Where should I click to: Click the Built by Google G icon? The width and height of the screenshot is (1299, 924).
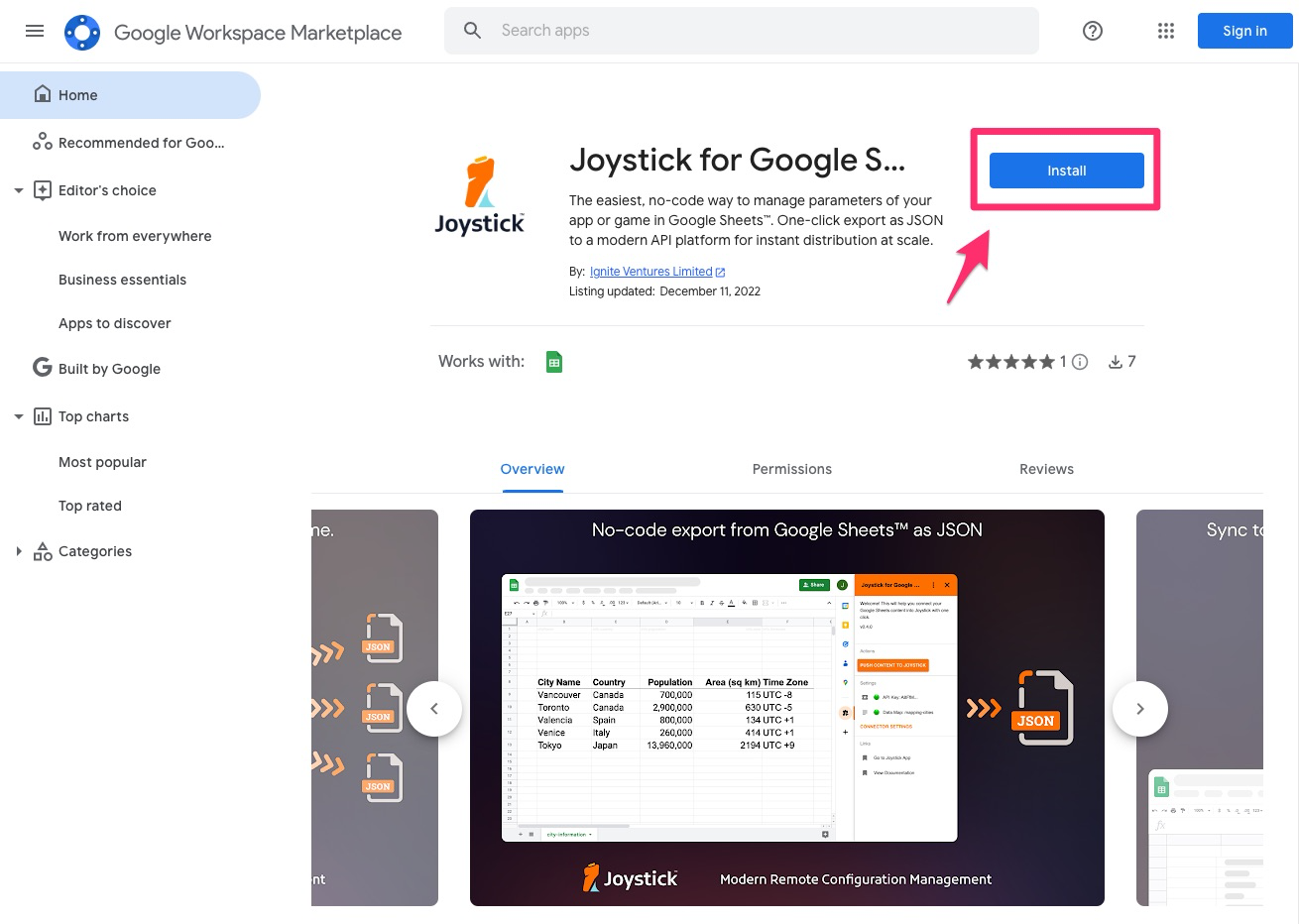coord(43,368)
